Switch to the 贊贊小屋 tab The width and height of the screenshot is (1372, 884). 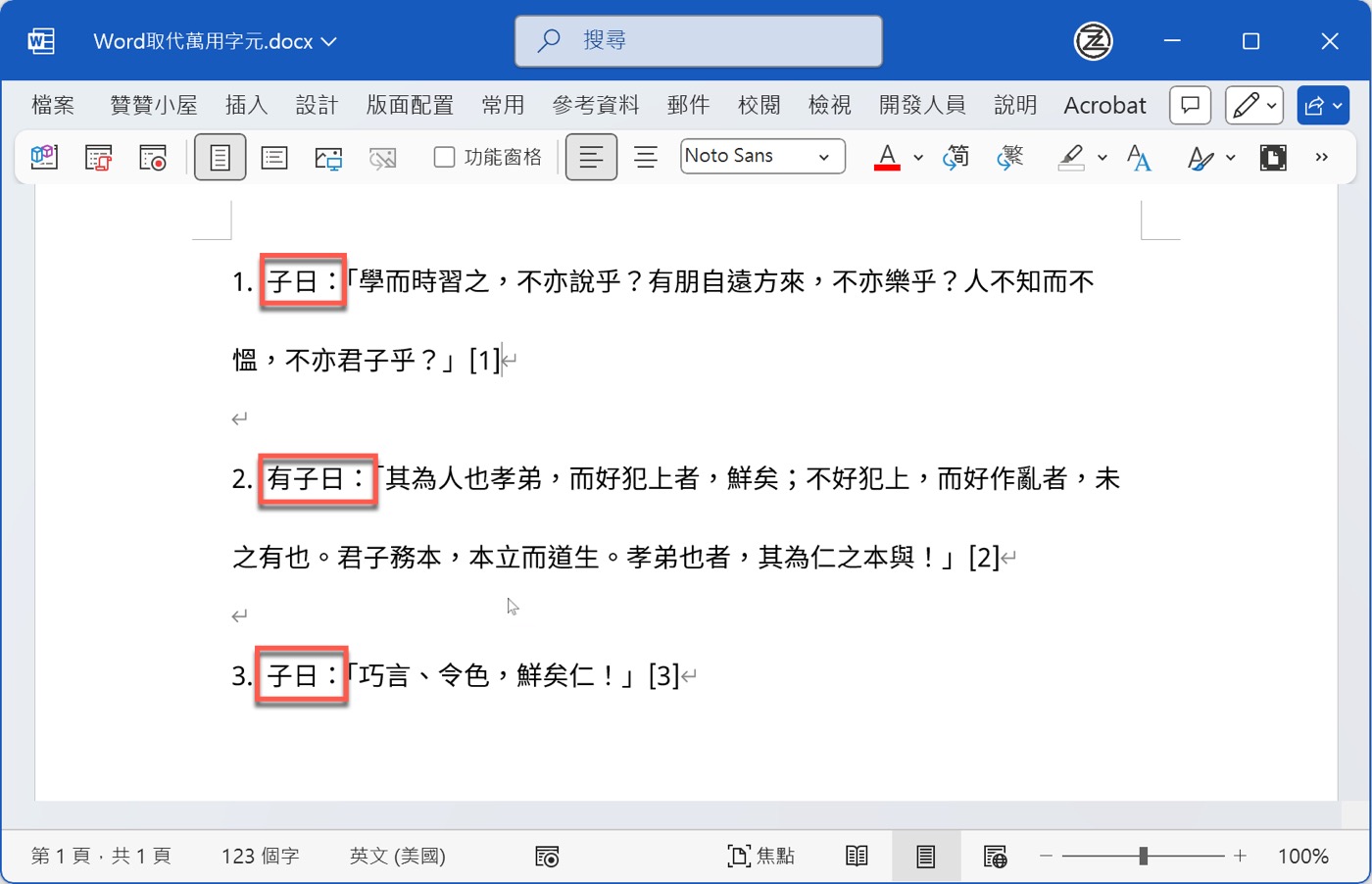click(154, 105)
